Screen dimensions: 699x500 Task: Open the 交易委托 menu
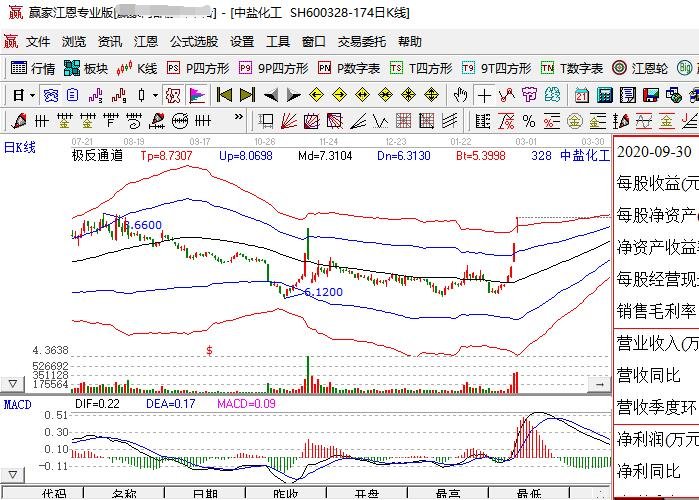pos(362,41)
